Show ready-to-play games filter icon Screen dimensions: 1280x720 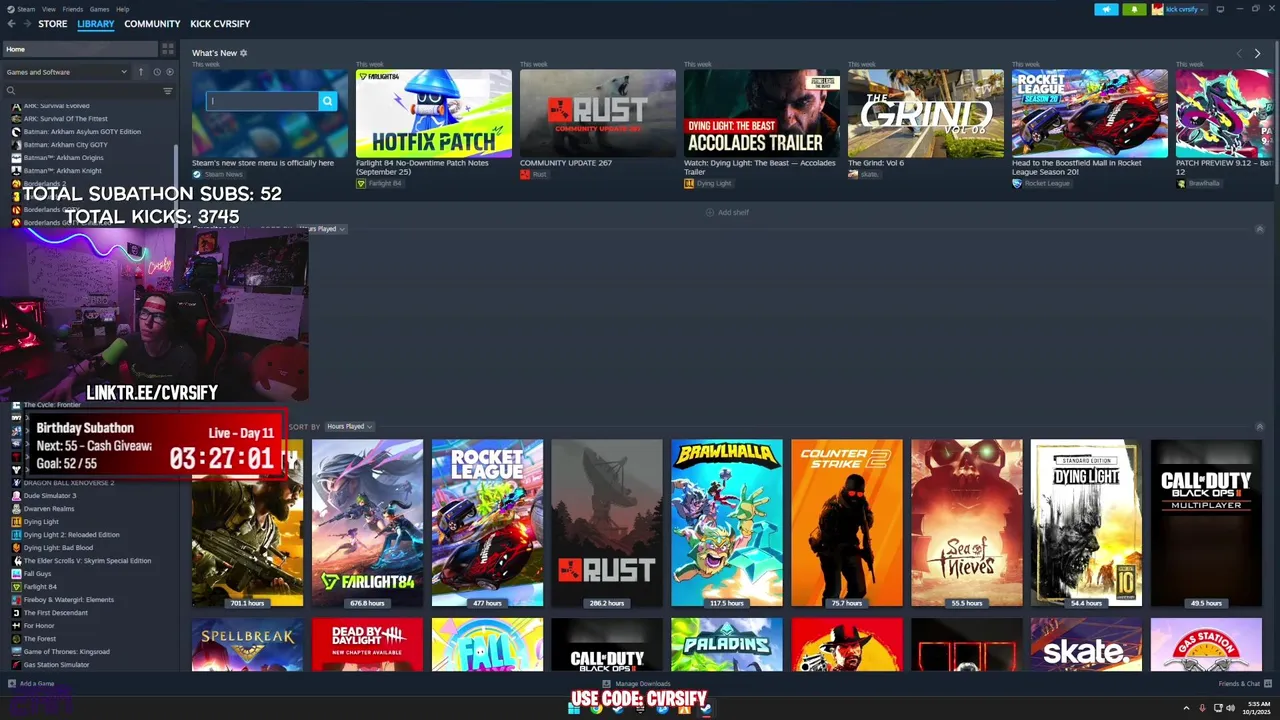pyautogui.click(x=169, y=72)
